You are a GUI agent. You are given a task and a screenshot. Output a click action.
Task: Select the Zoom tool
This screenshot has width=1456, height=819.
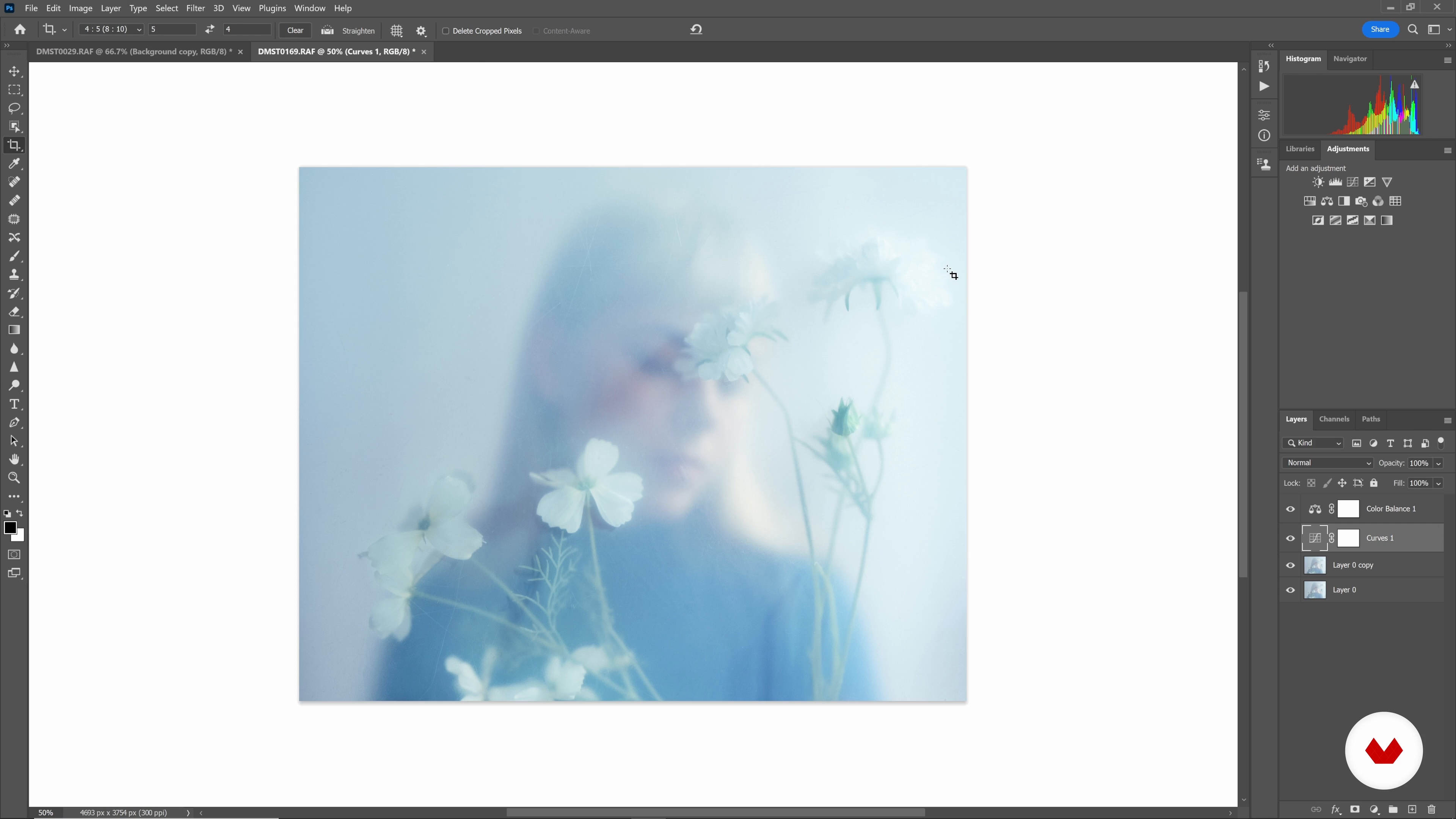point(14,478)
